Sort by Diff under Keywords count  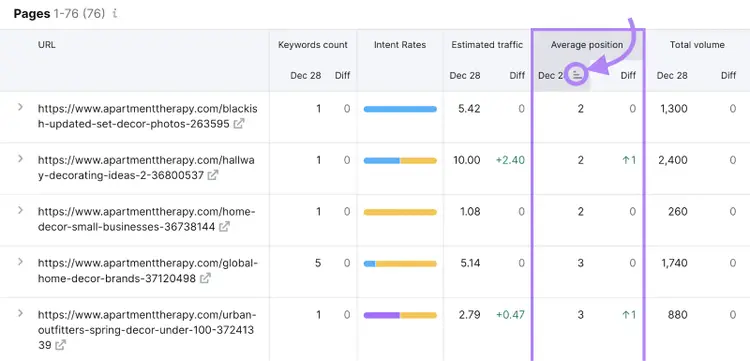coord(342,76)
